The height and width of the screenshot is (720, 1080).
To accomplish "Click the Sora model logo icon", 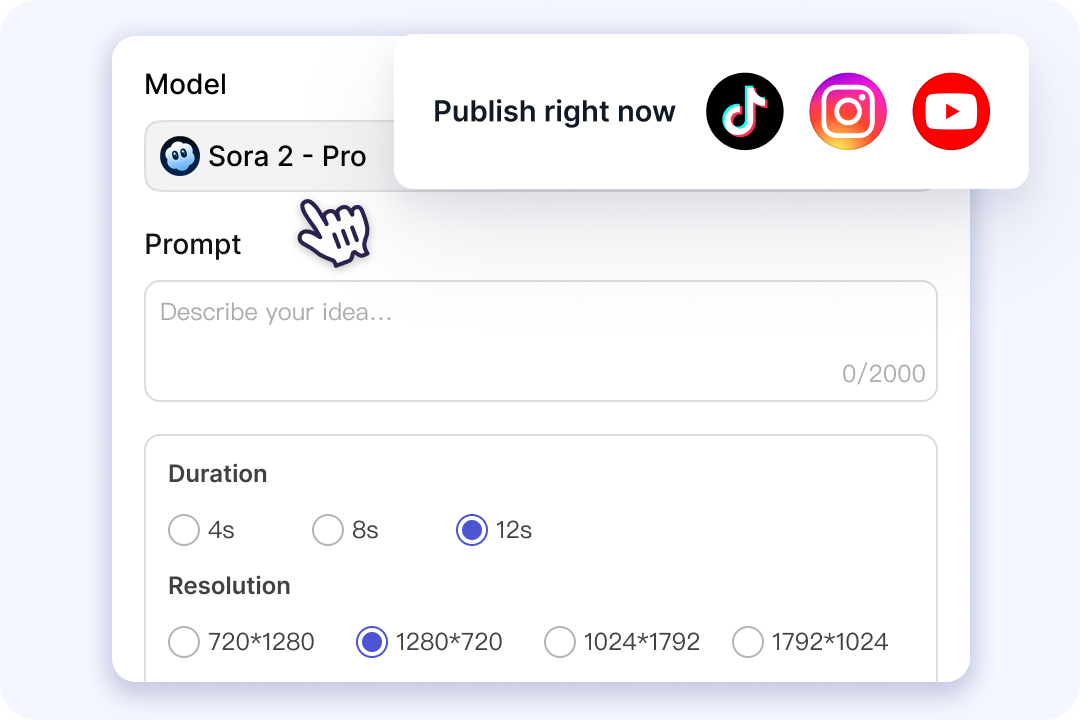I will point(180,156).
